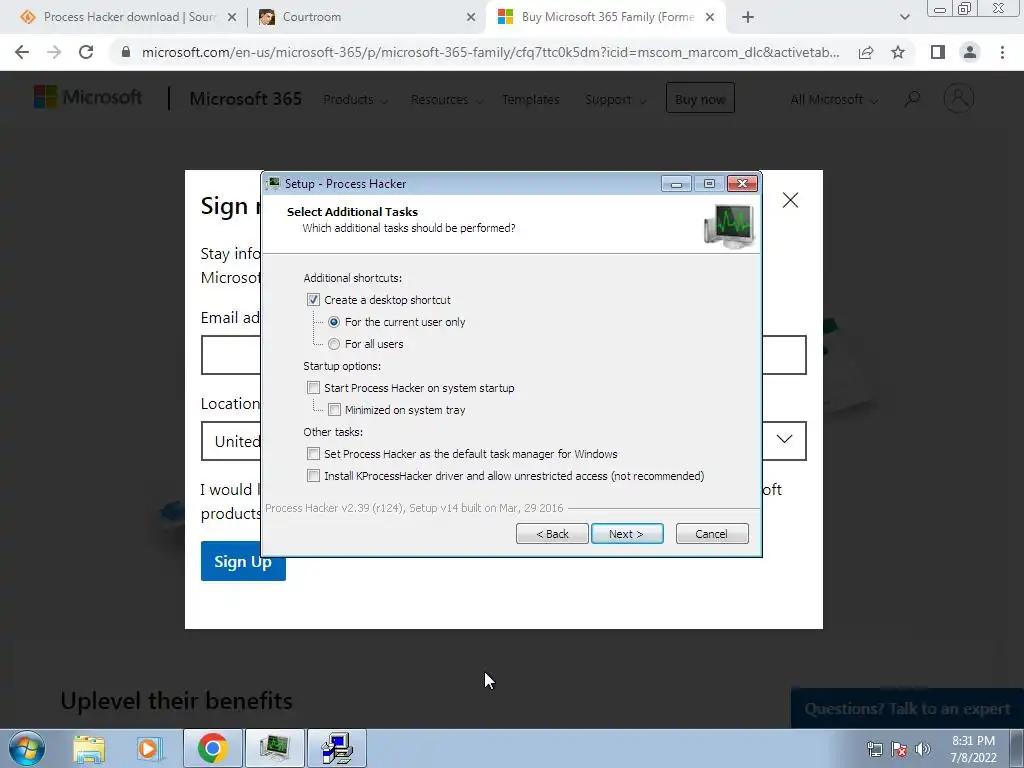Click the volume speaker tray icon
This screenshot has width=1024, height=768.
(x=923, y=749)
